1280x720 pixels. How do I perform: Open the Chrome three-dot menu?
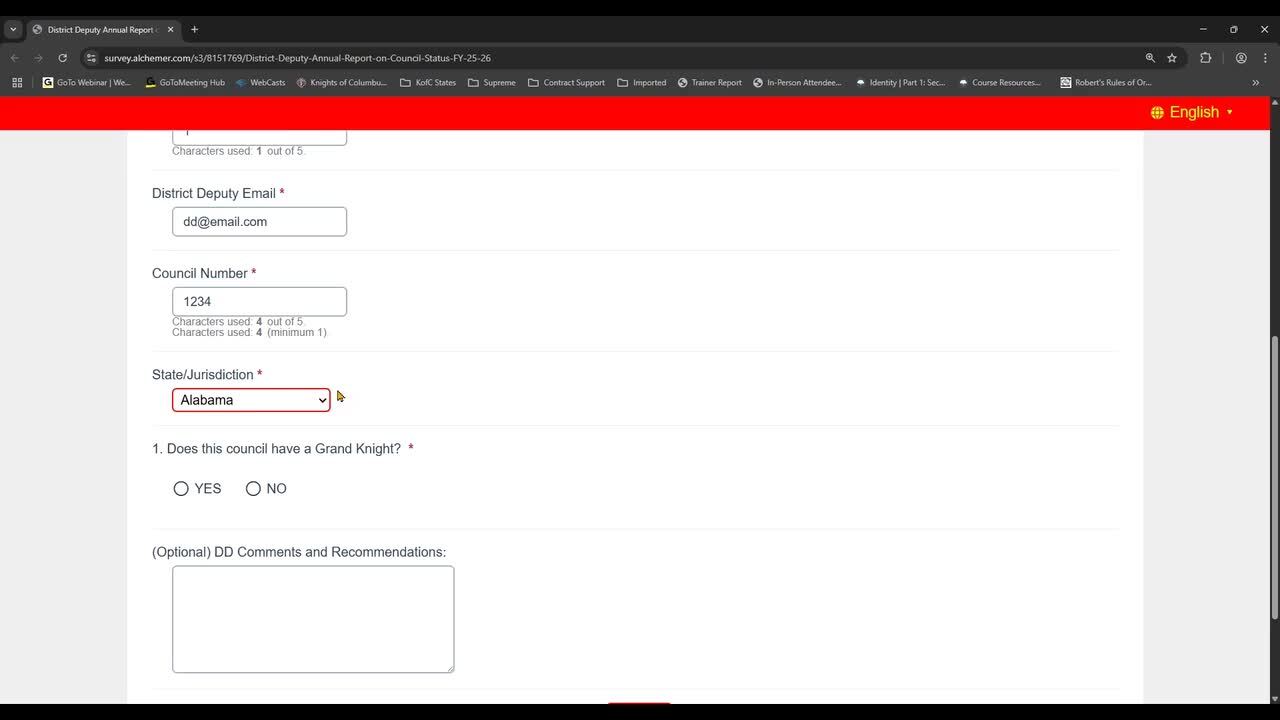click(1265, 58)
